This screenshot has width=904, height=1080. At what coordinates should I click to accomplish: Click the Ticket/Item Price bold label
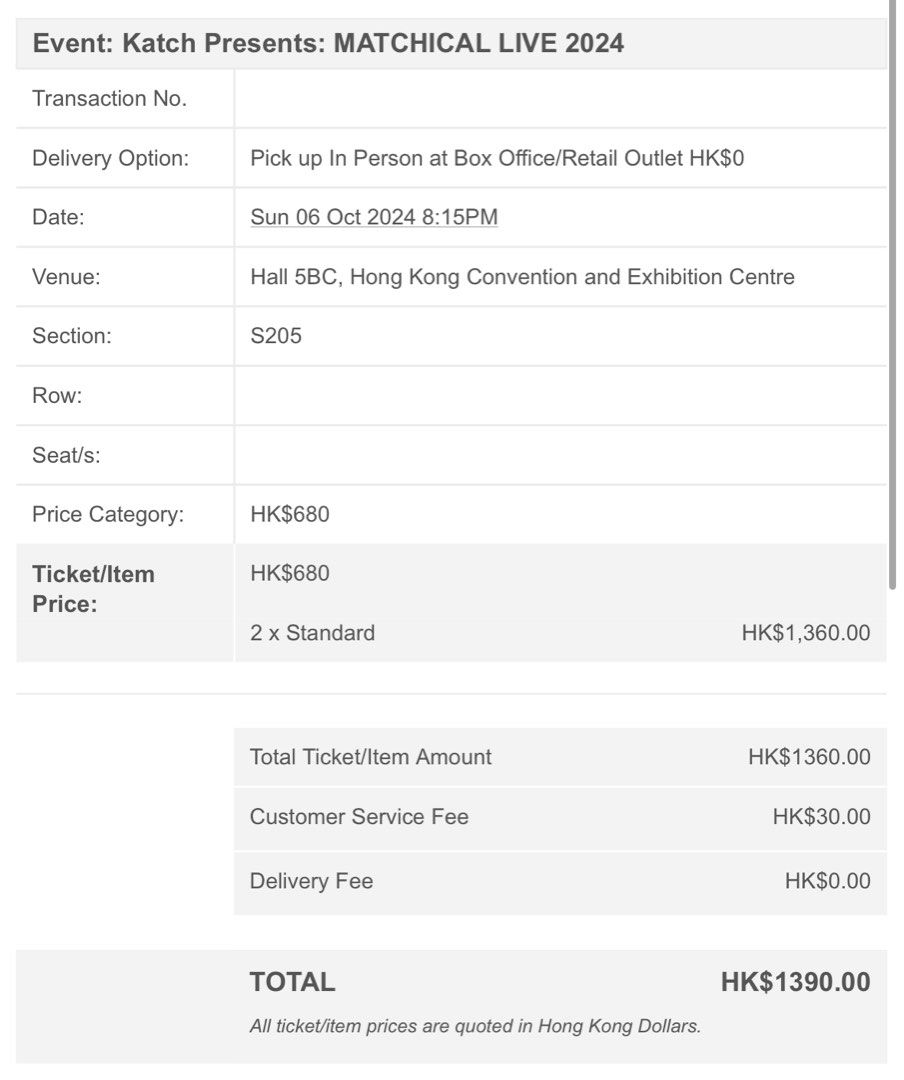coord(93,589)
